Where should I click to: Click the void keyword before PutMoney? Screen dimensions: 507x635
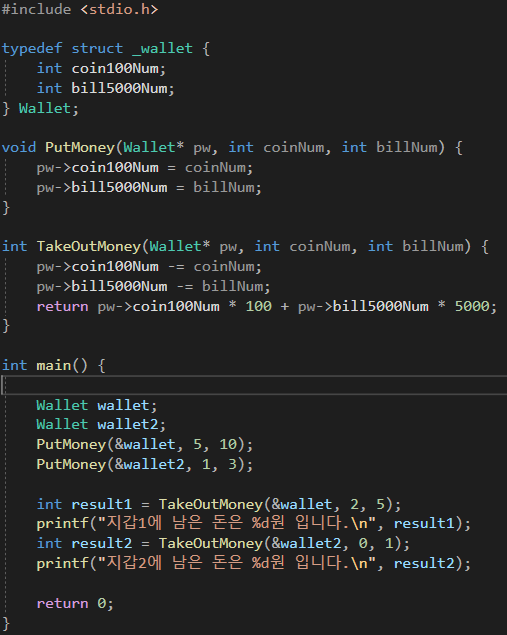tap(19, 147)
